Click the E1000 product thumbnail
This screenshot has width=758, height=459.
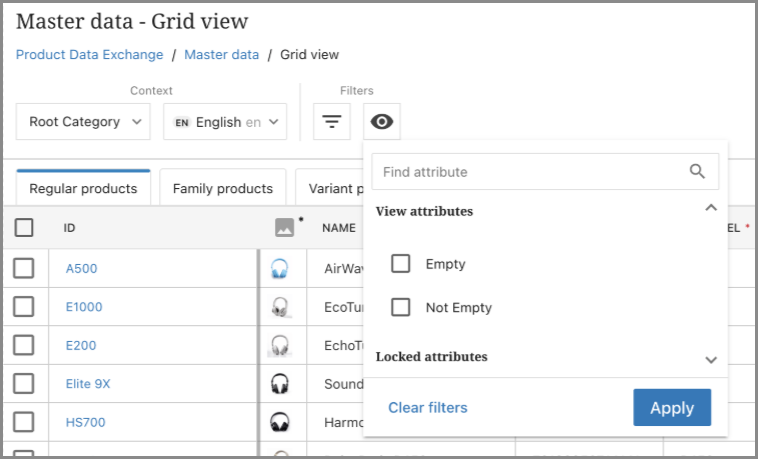click(279, 307)
